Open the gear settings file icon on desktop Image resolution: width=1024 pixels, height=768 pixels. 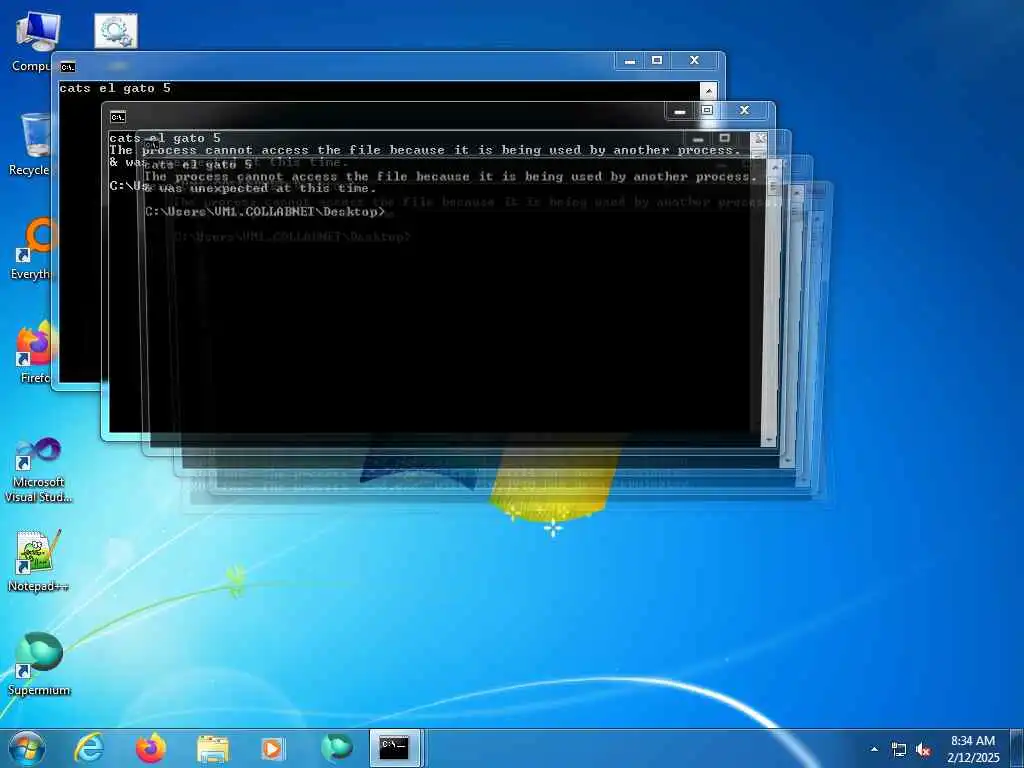coord(116,31)
